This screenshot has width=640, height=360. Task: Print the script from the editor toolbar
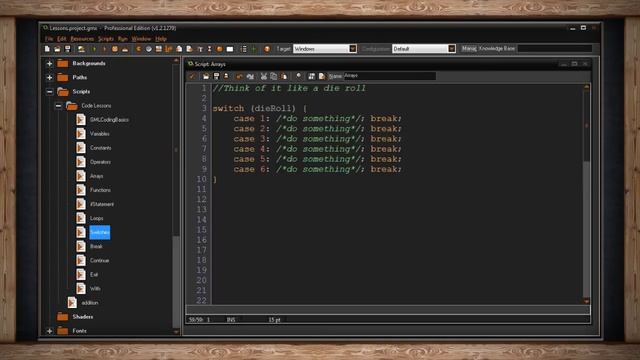tap(226, 76)
